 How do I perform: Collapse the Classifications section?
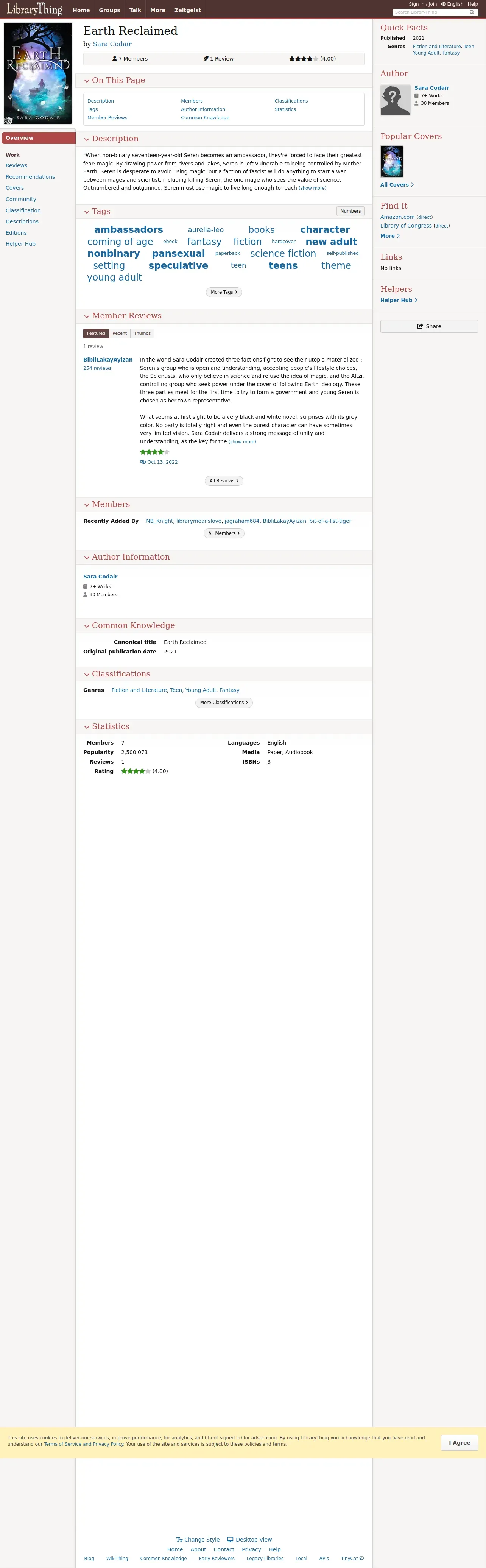87,675
